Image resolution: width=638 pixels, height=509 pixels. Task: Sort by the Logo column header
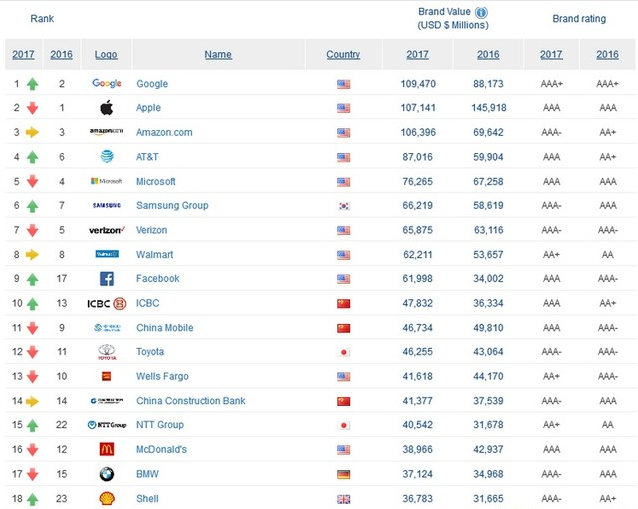point(106,55)
